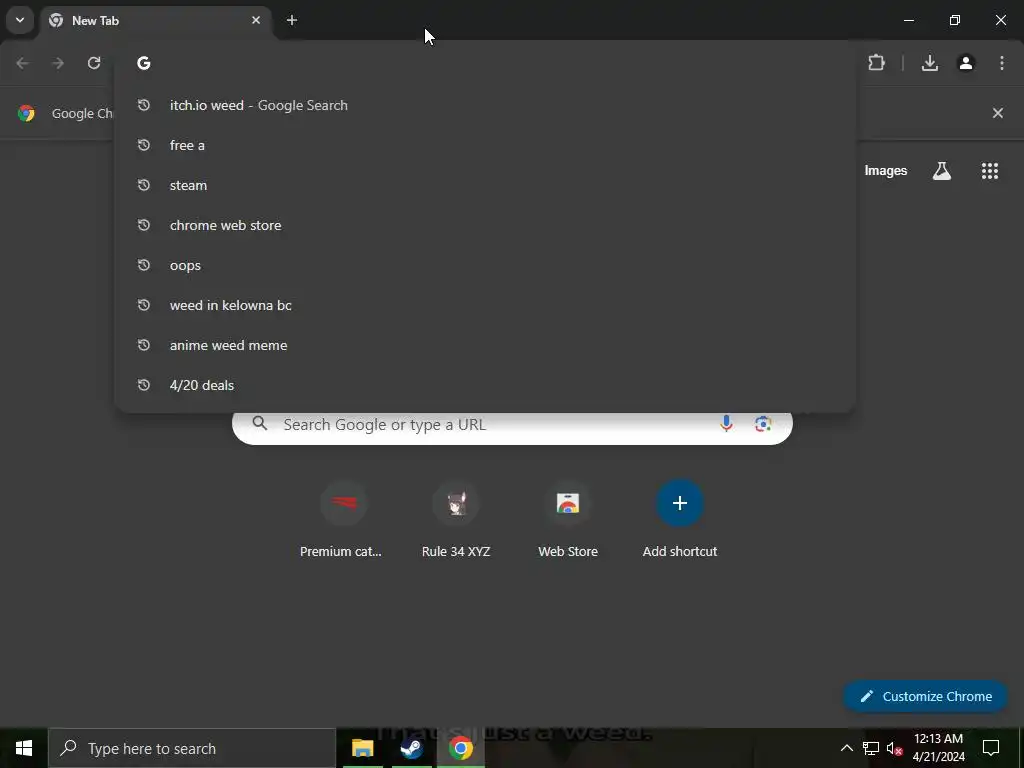Screen dimensions: 1024x768
Task: Open the Images link
Action: (886, 170)
